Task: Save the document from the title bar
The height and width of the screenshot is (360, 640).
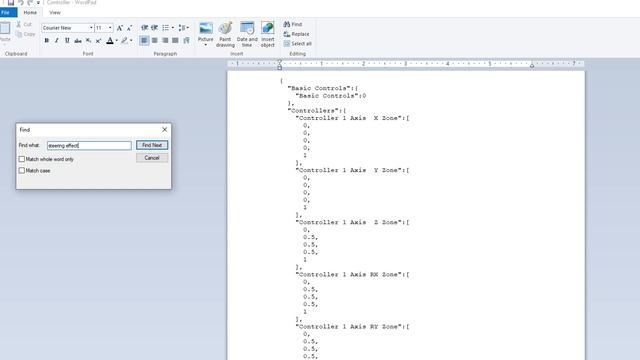Action: point(11,2)
